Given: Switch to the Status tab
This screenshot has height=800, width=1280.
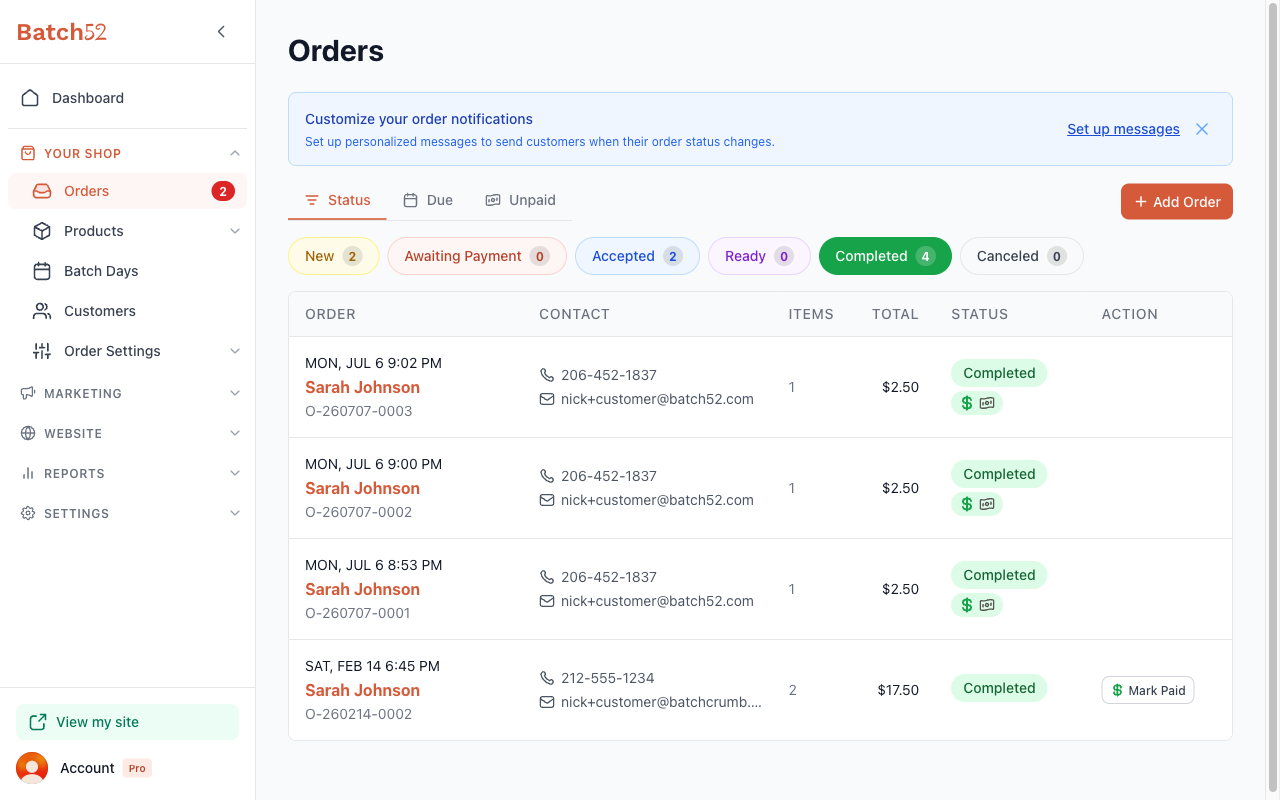Looking at the screenshot, I should point(337,200).
